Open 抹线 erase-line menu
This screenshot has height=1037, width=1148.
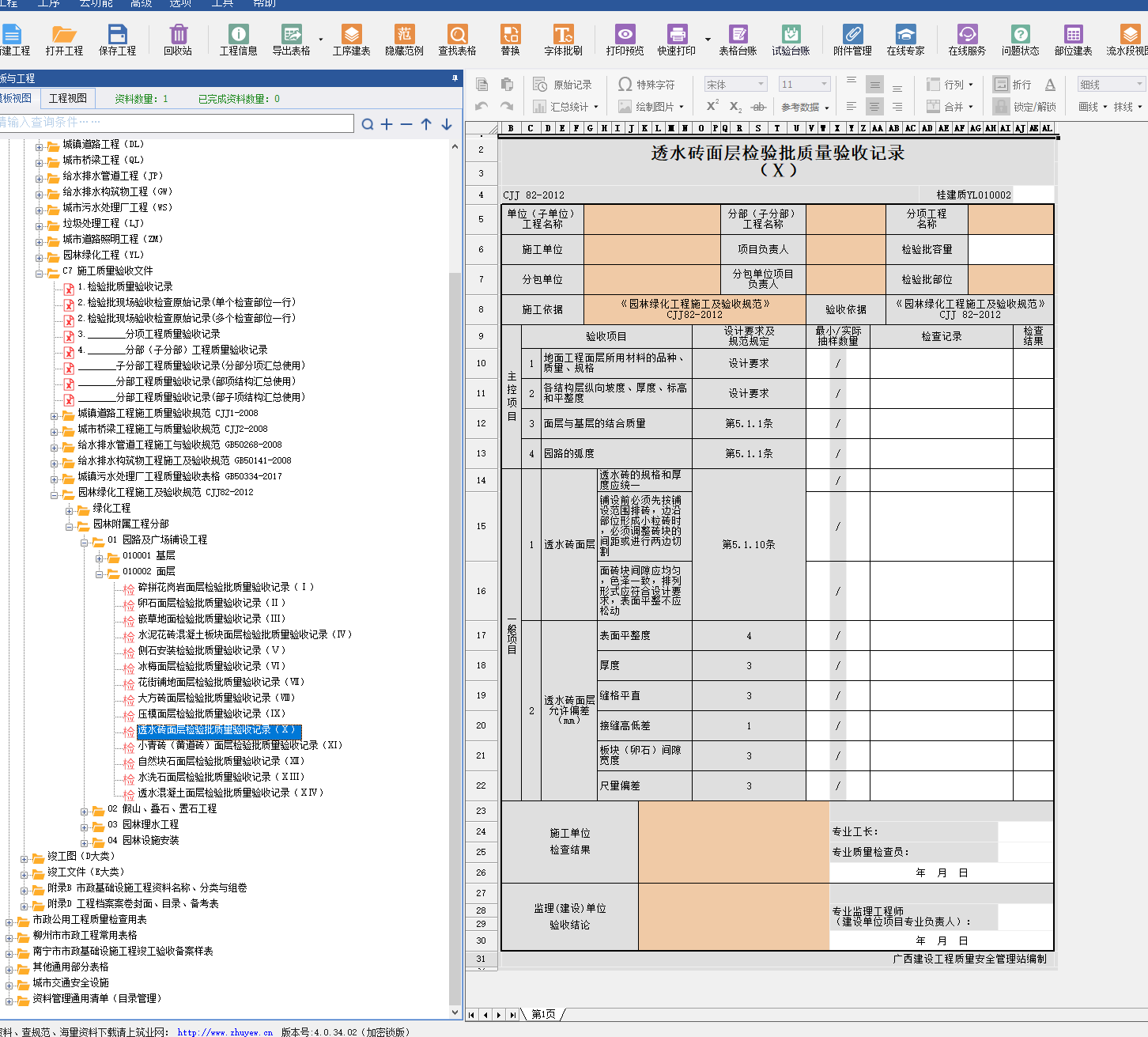pos(1127,107)
